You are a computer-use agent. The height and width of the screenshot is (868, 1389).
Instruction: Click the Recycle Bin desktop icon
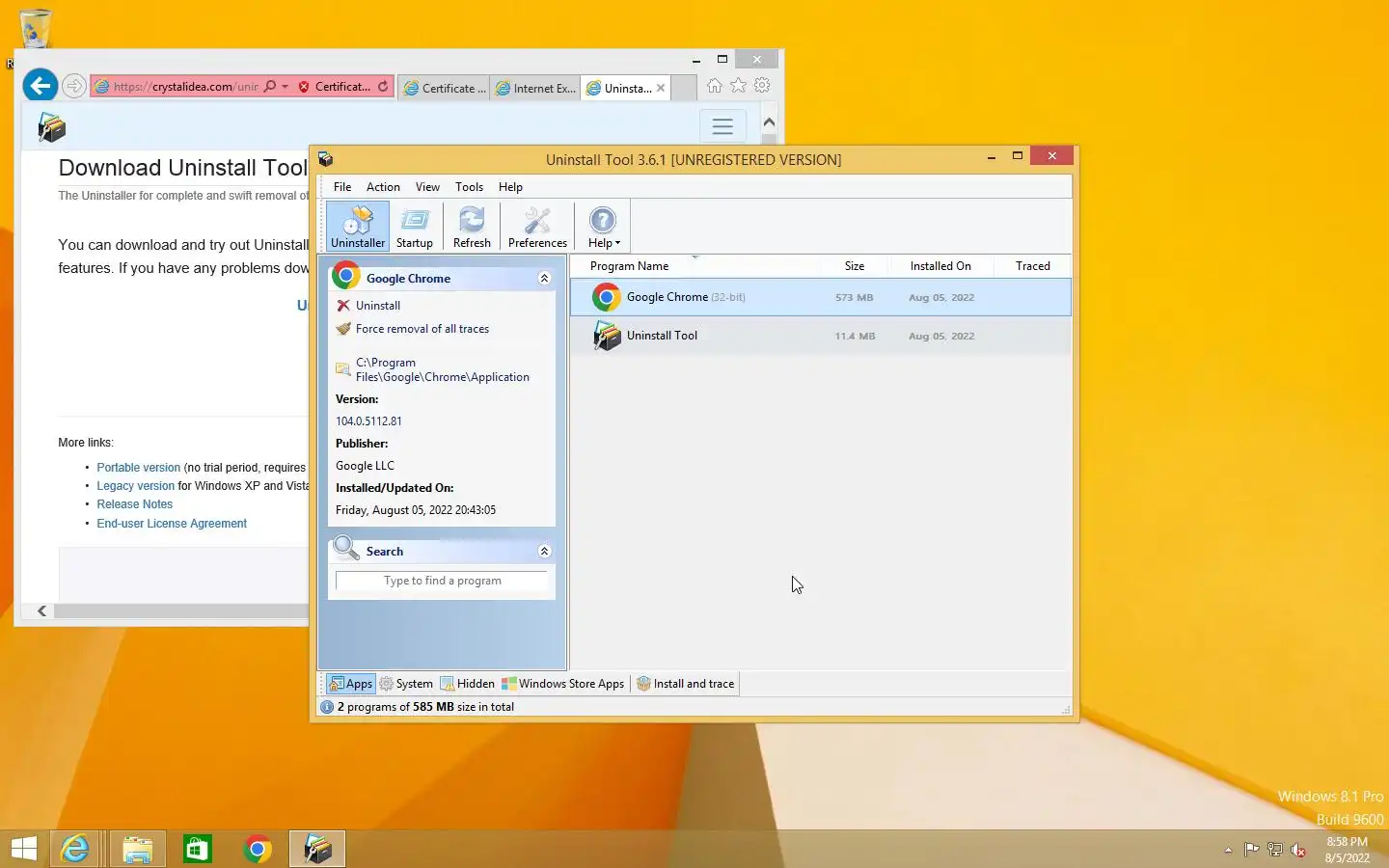tap(35, 29)
